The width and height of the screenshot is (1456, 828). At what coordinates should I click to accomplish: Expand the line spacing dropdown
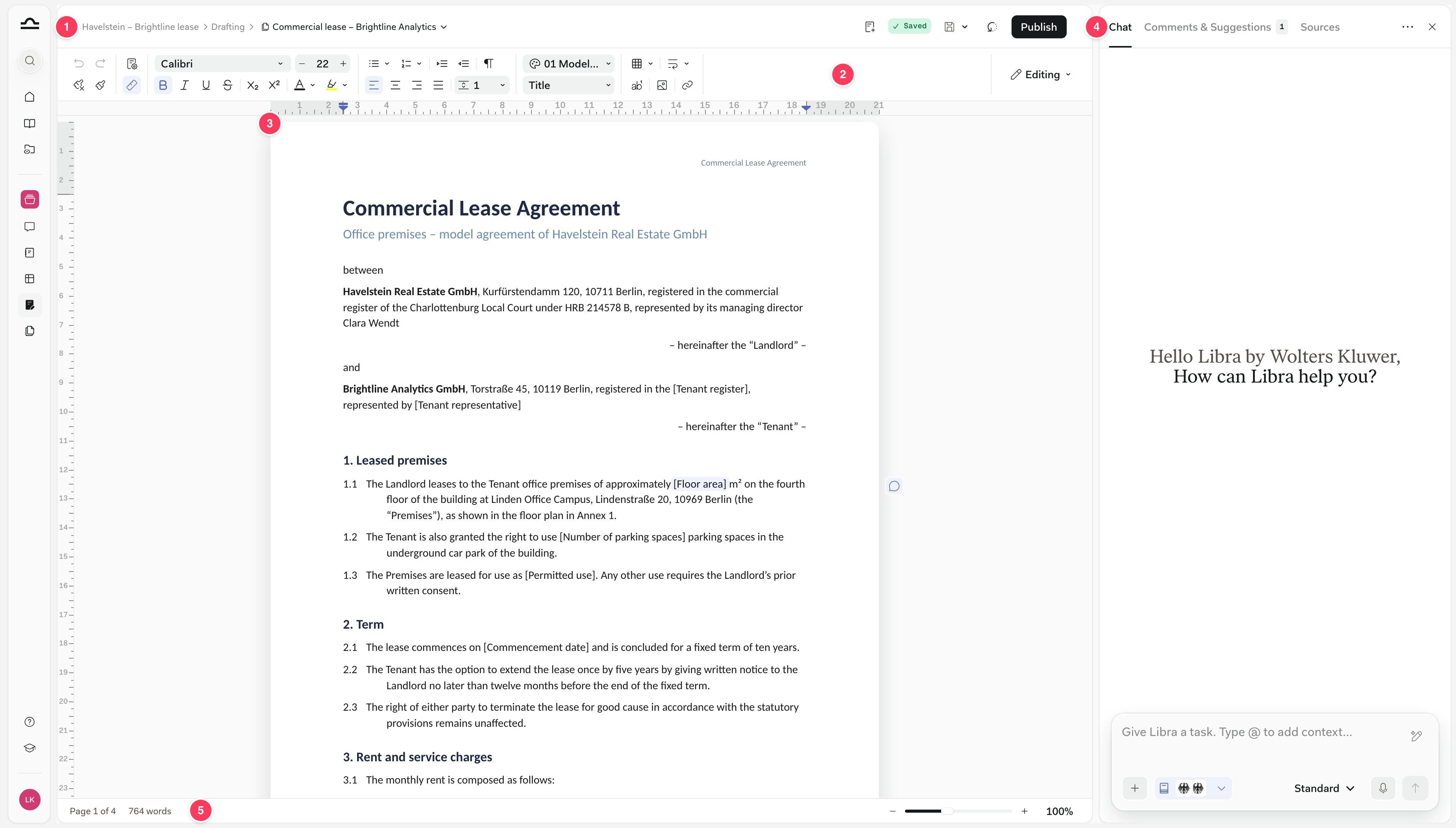[x=482, y=85]
